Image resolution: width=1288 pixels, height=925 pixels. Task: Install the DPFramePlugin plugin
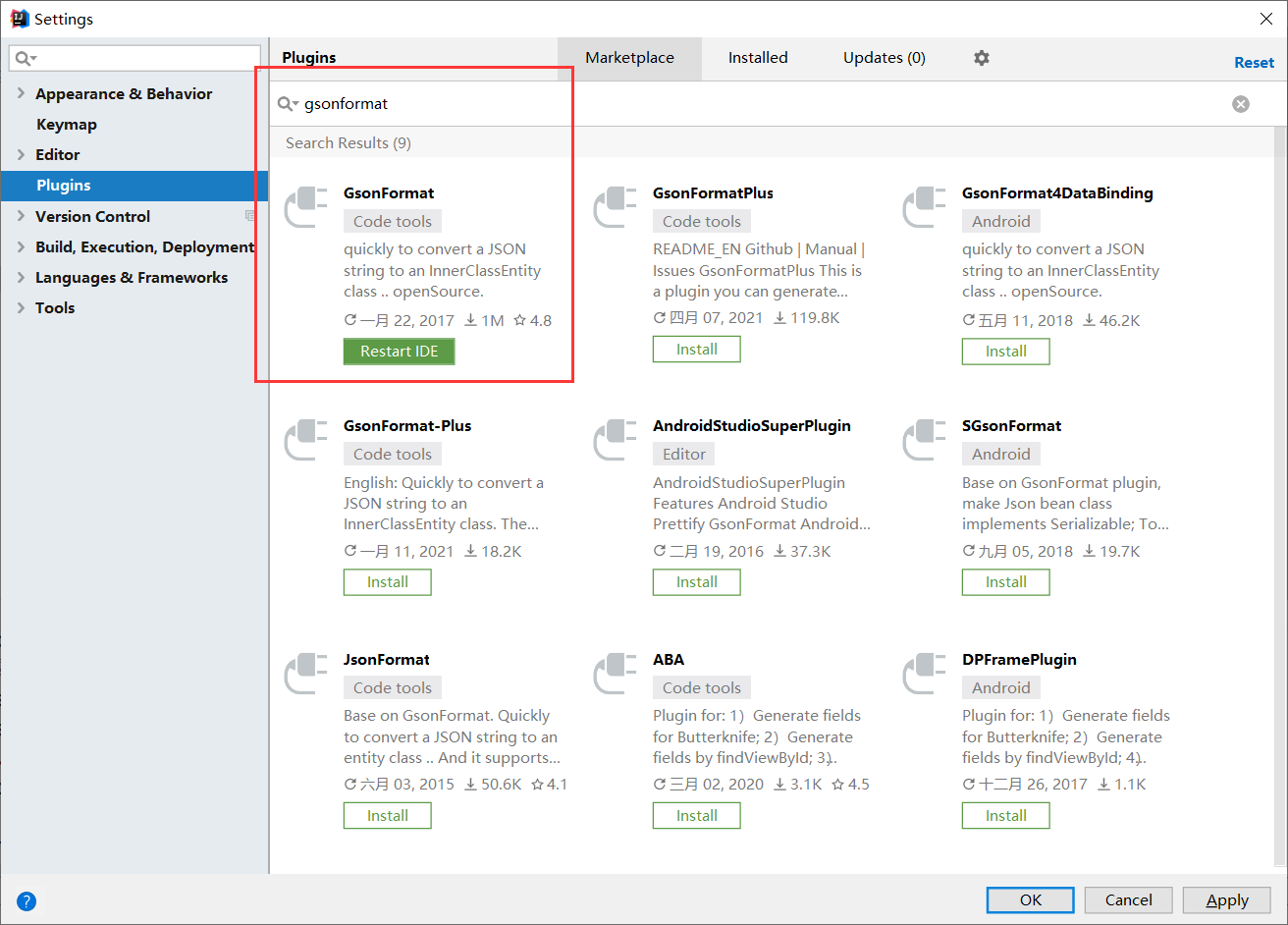(x=1006, y=816)
